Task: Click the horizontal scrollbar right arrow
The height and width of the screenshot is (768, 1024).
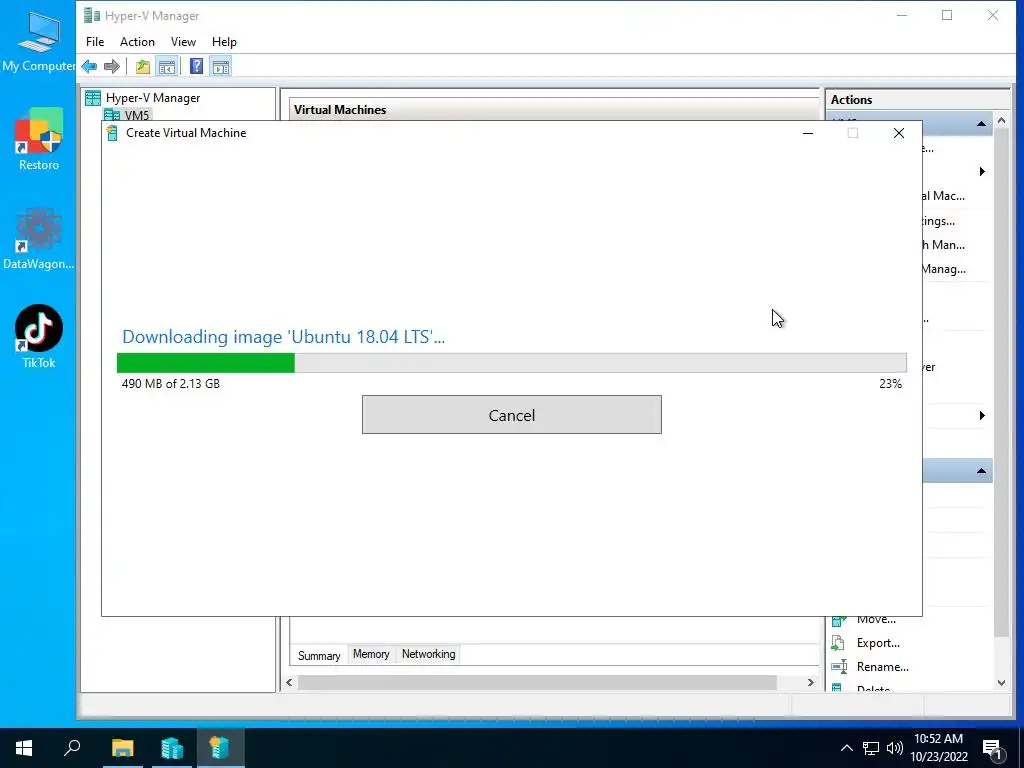Action: pyautogui.click(x=810, y=682)
